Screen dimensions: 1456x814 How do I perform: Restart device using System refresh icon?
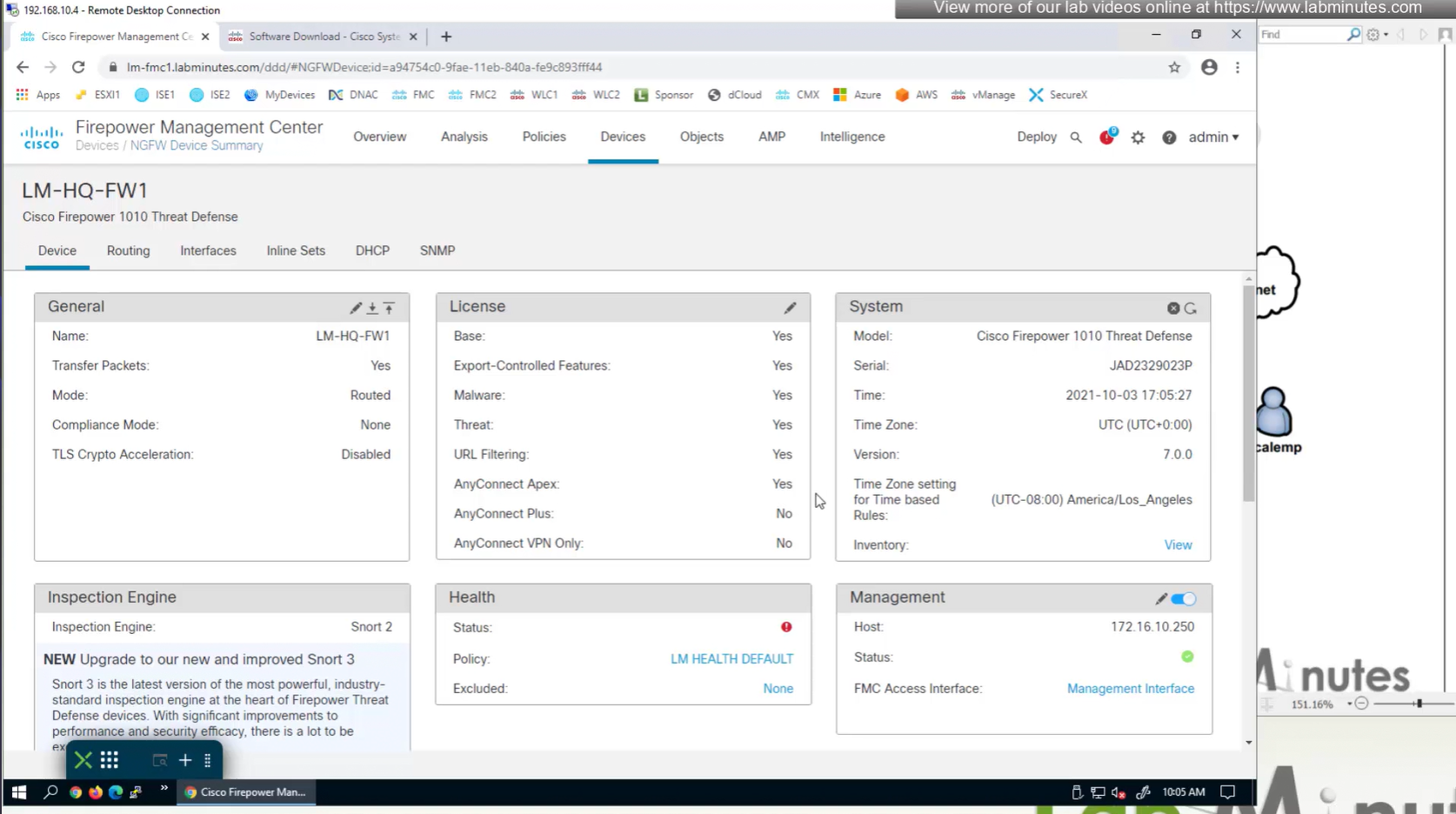(x=1191, y=309)
